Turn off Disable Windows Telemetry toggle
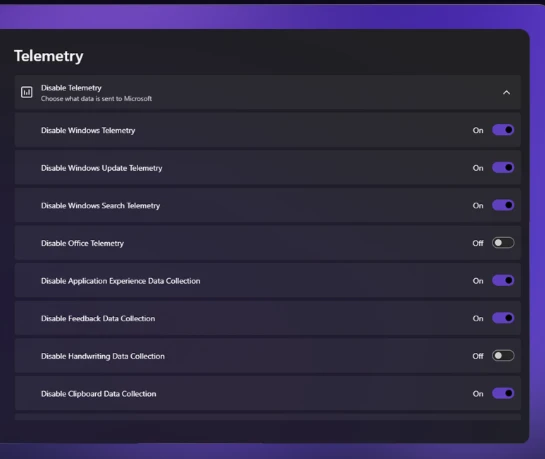The image size is (545, 459). [x=503, y=130]
